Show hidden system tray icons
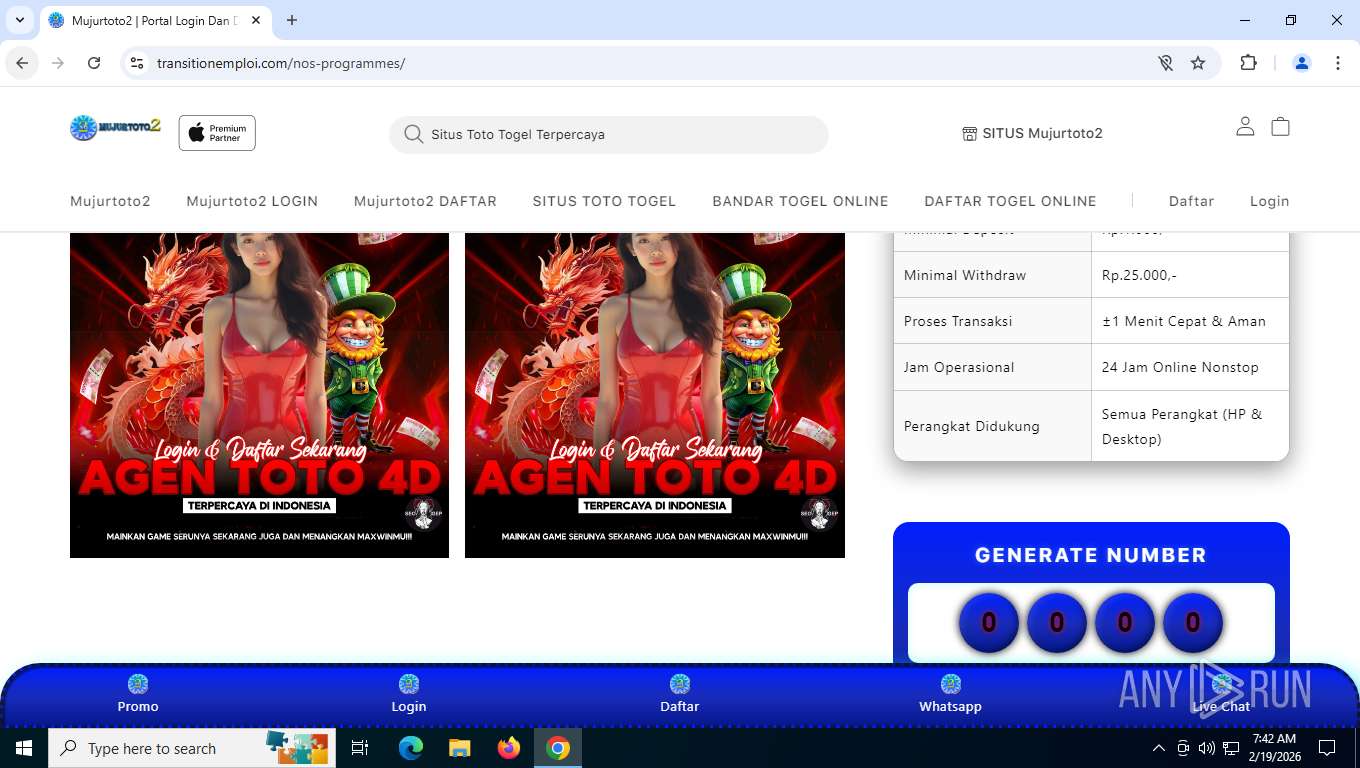 [x=1159, y=748]
